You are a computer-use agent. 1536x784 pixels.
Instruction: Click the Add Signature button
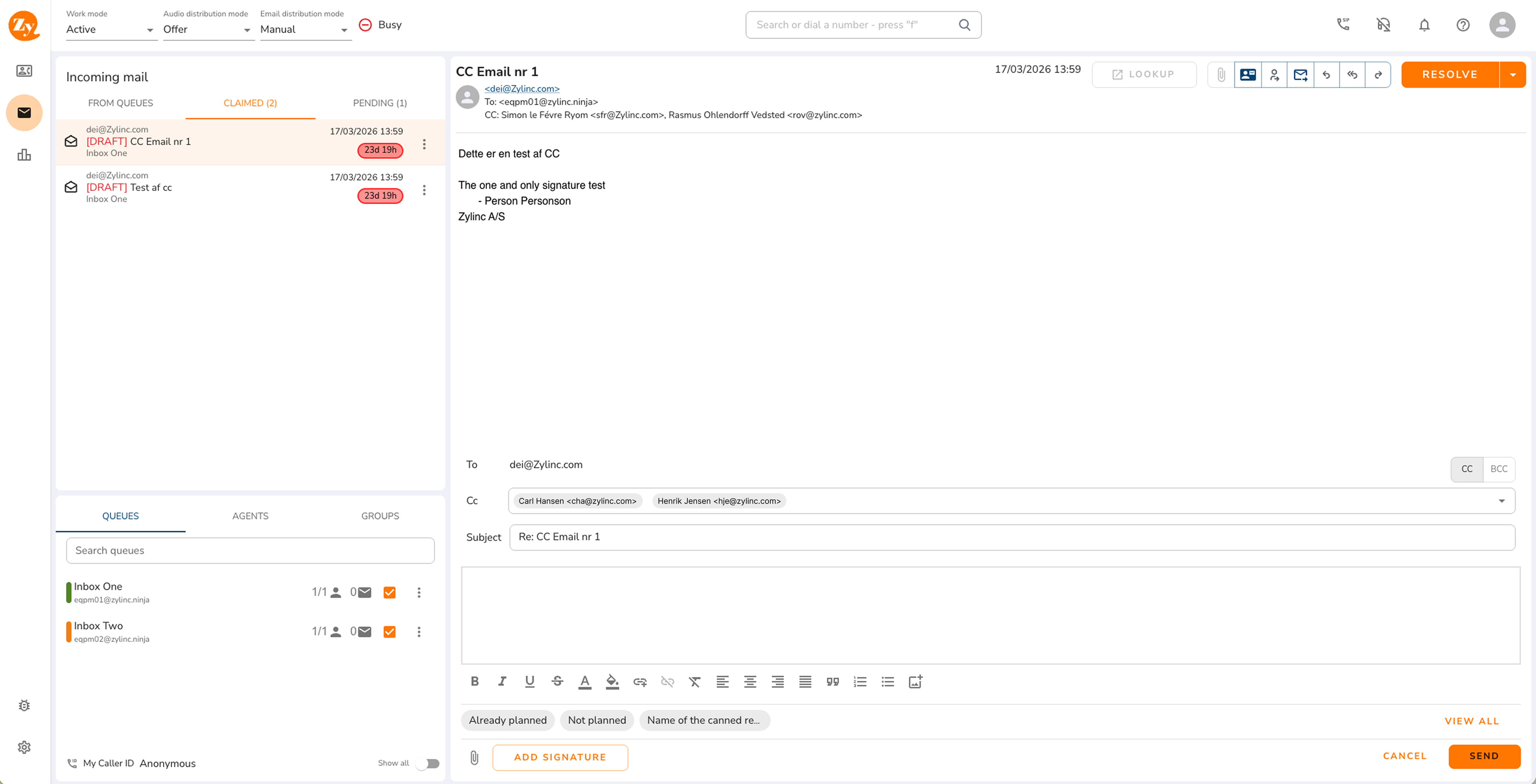pyautogui.click(x=560, y=757)
